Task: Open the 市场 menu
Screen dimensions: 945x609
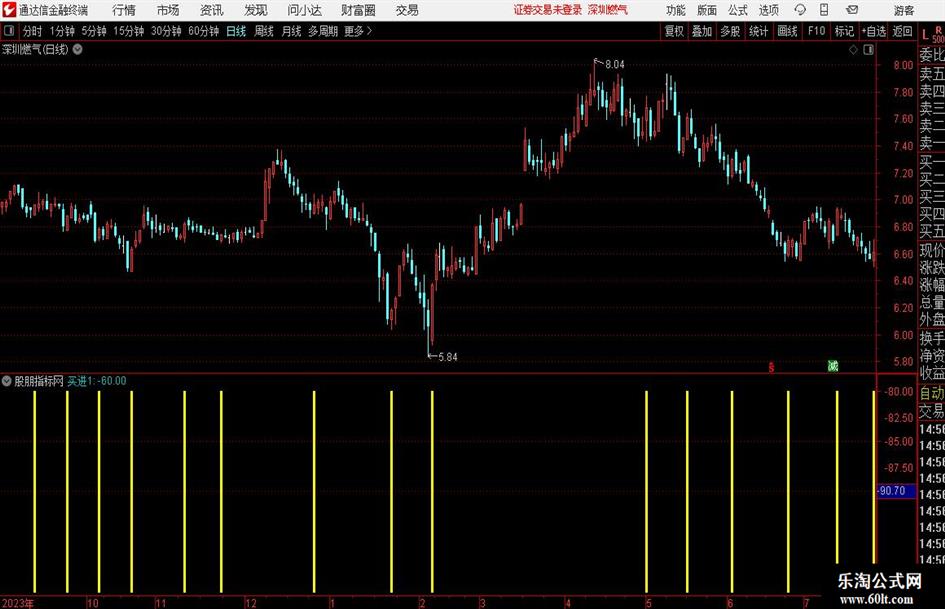Action: (x=168, y=10)
